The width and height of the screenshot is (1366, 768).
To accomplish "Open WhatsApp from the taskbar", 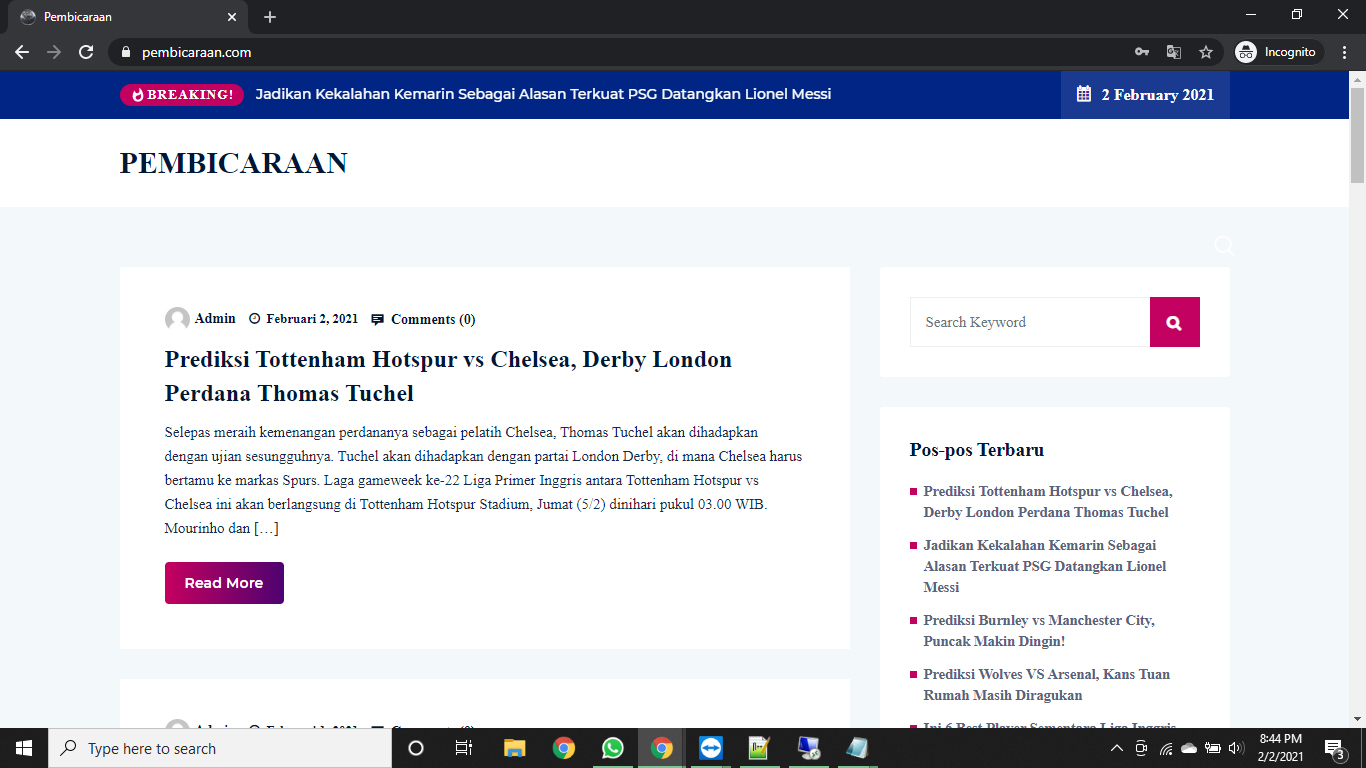I will (612, 748).
